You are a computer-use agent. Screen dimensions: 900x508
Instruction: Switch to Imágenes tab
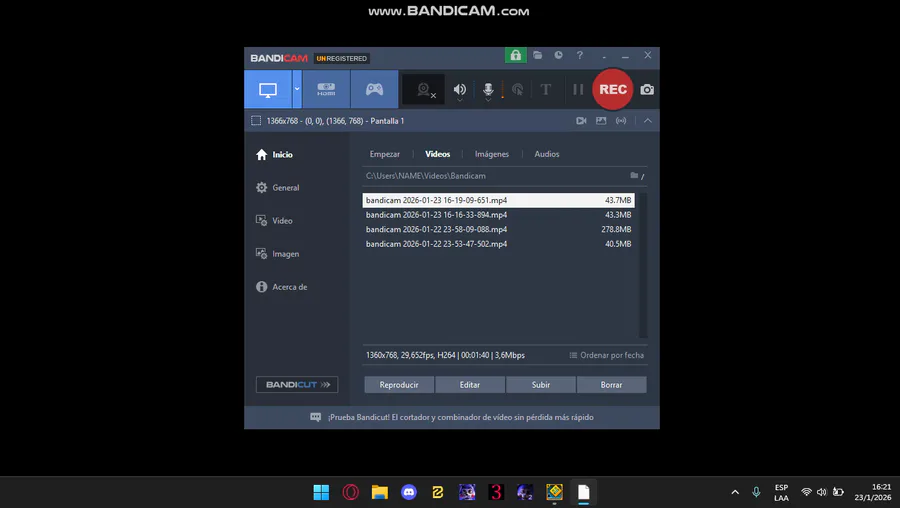[x=492, y=154]
